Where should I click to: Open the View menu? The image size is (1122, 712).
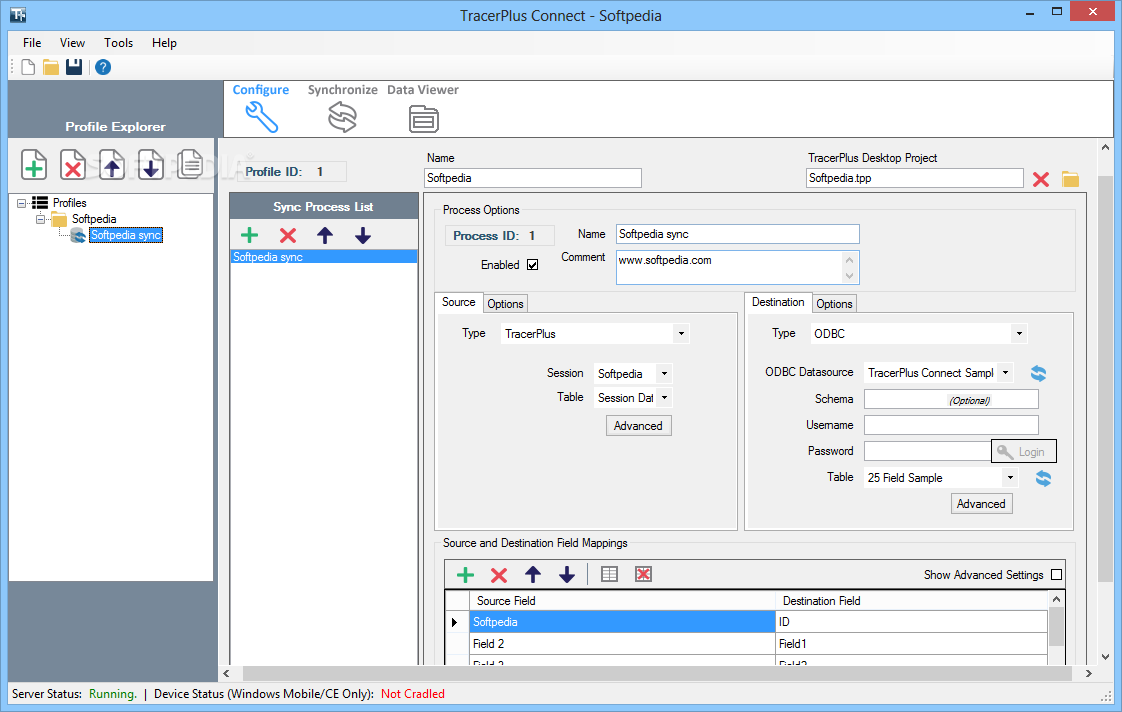click(x=72, y=43)
